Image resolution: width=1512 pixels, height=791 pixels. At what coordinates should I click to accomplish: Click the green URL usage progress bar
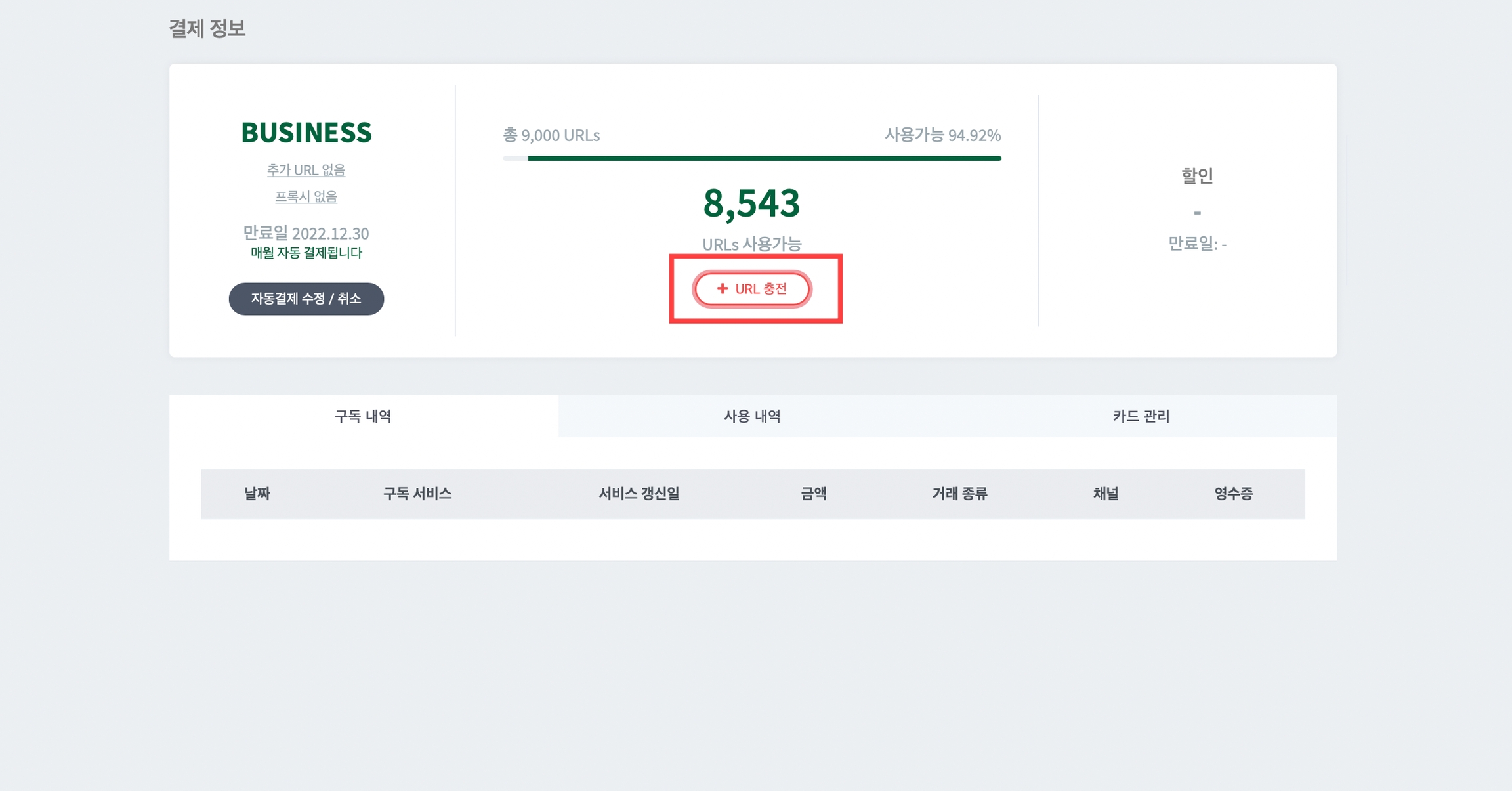click(764, 158)
